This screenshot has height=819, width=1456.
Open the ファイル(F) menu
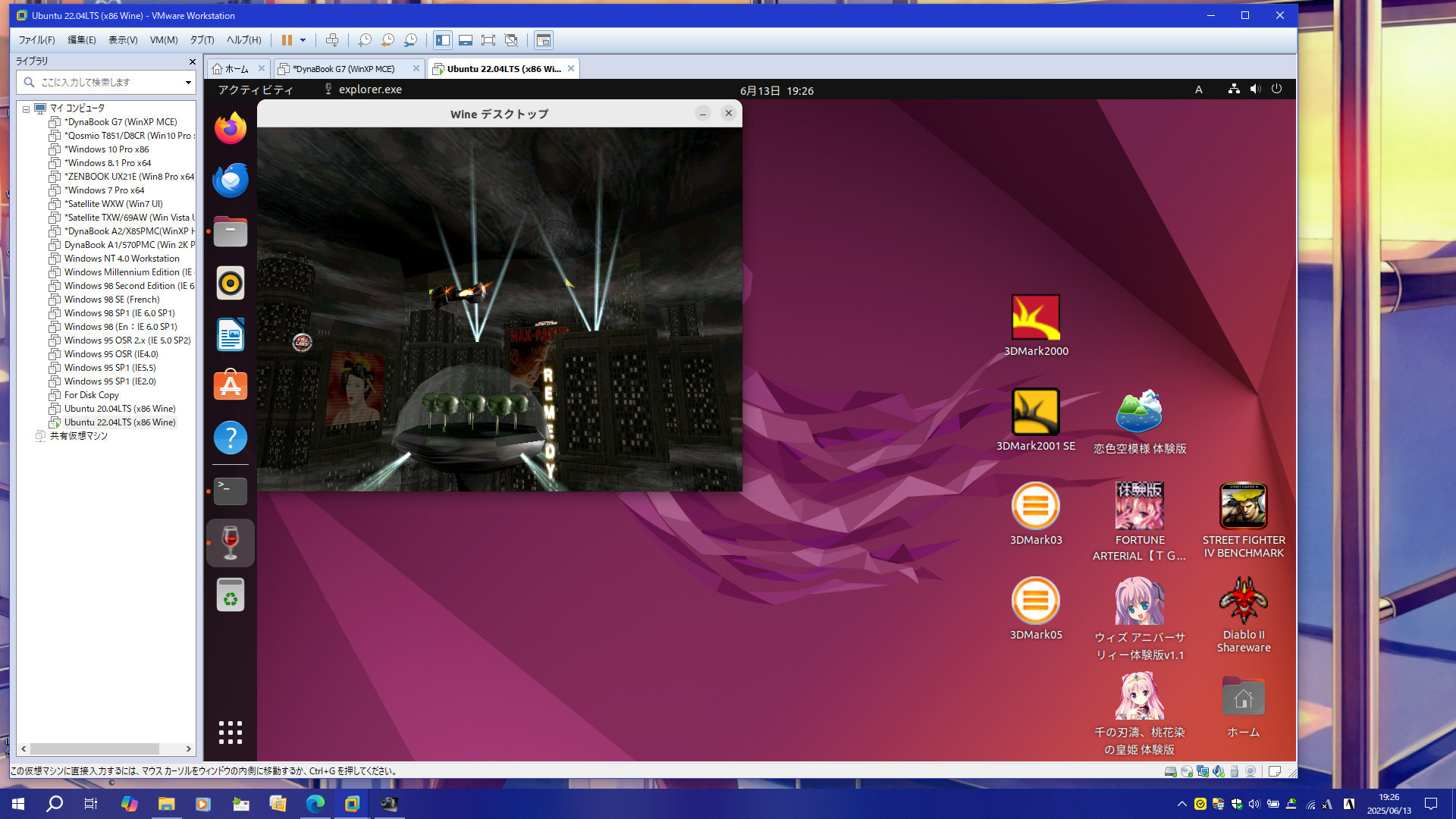click(x=36, y=40)
